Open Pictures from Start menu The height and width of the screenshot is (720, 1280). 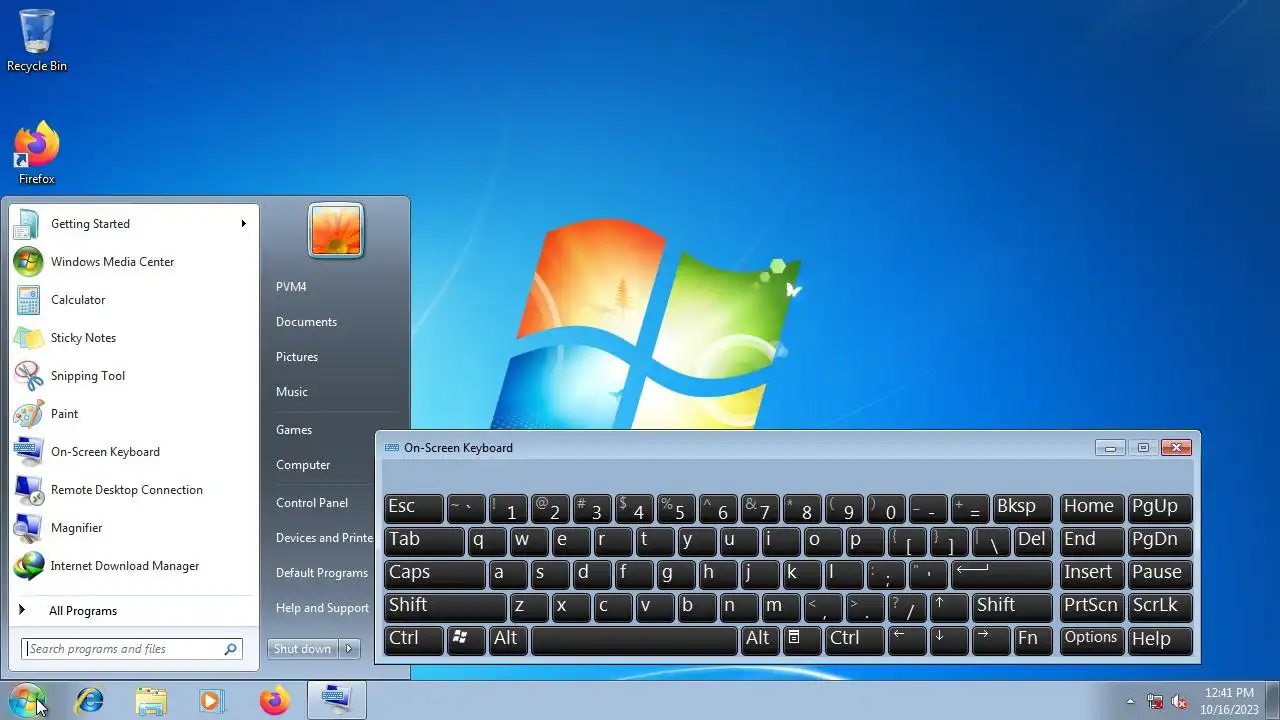click(x=297, y=357)
